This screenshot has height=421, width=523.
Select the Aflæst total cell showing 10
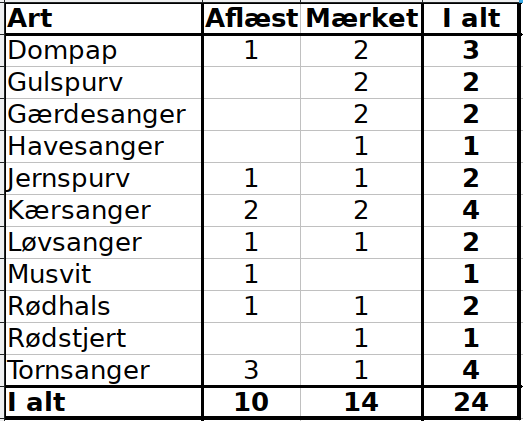point(251,402)
